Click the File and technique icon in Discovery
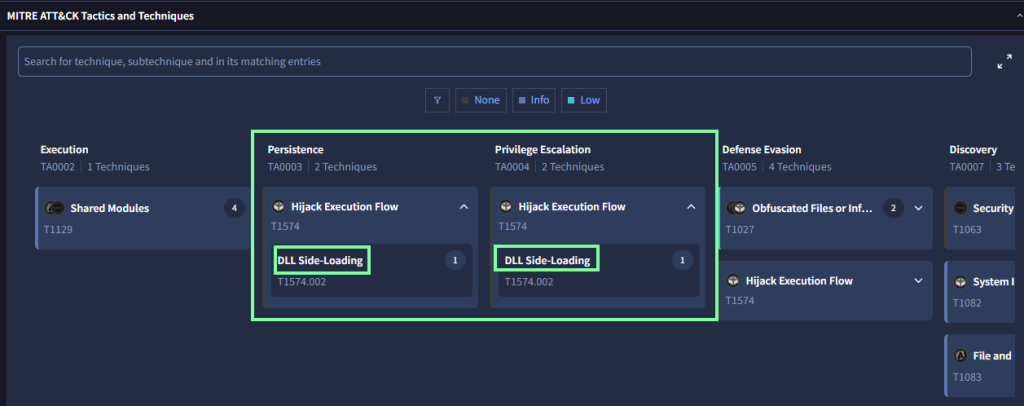This screenshot has width=1024, height=406. point(961,355)
